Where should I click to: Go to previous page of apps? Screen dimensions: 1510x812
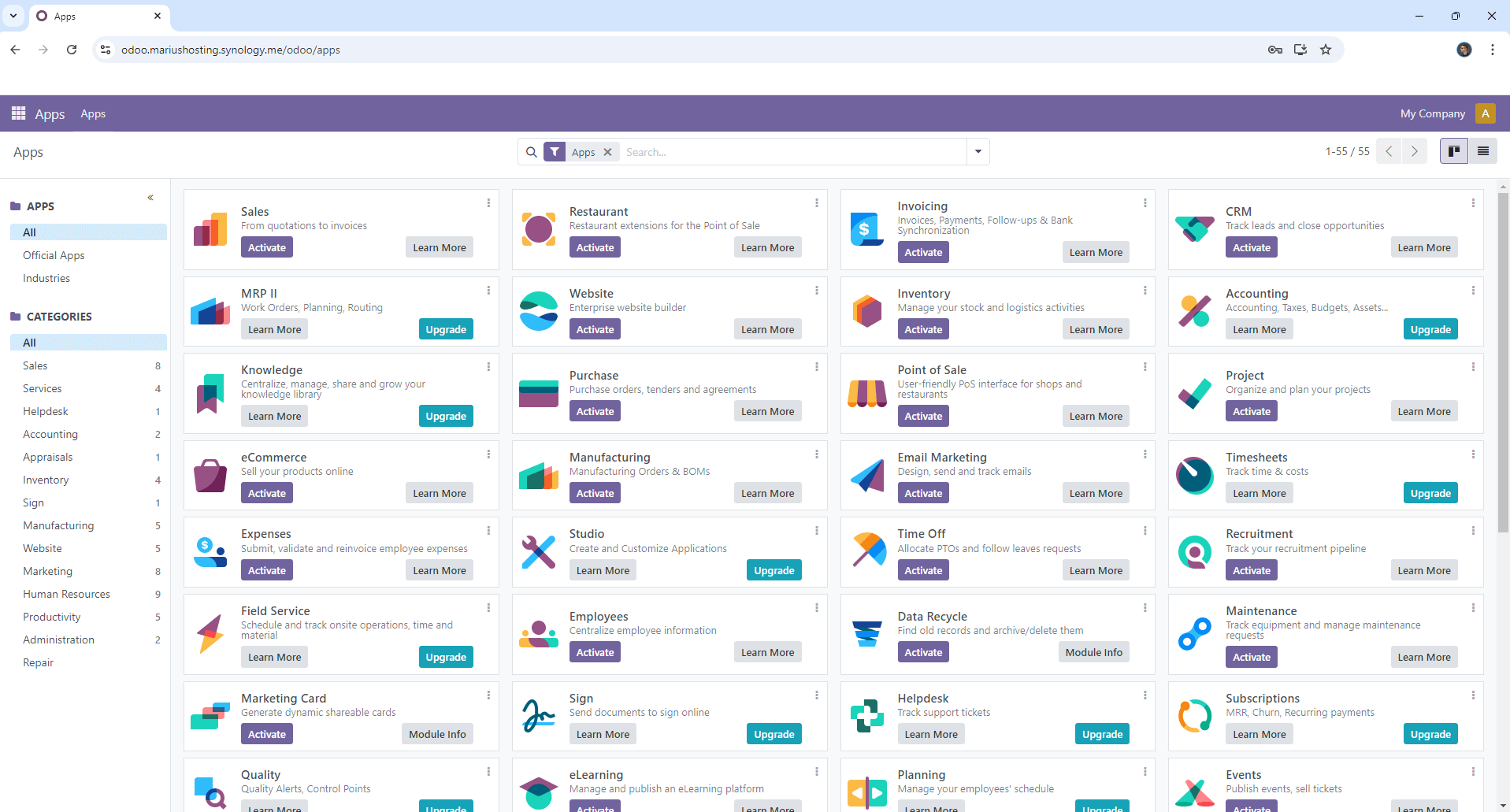[1389, 151]
